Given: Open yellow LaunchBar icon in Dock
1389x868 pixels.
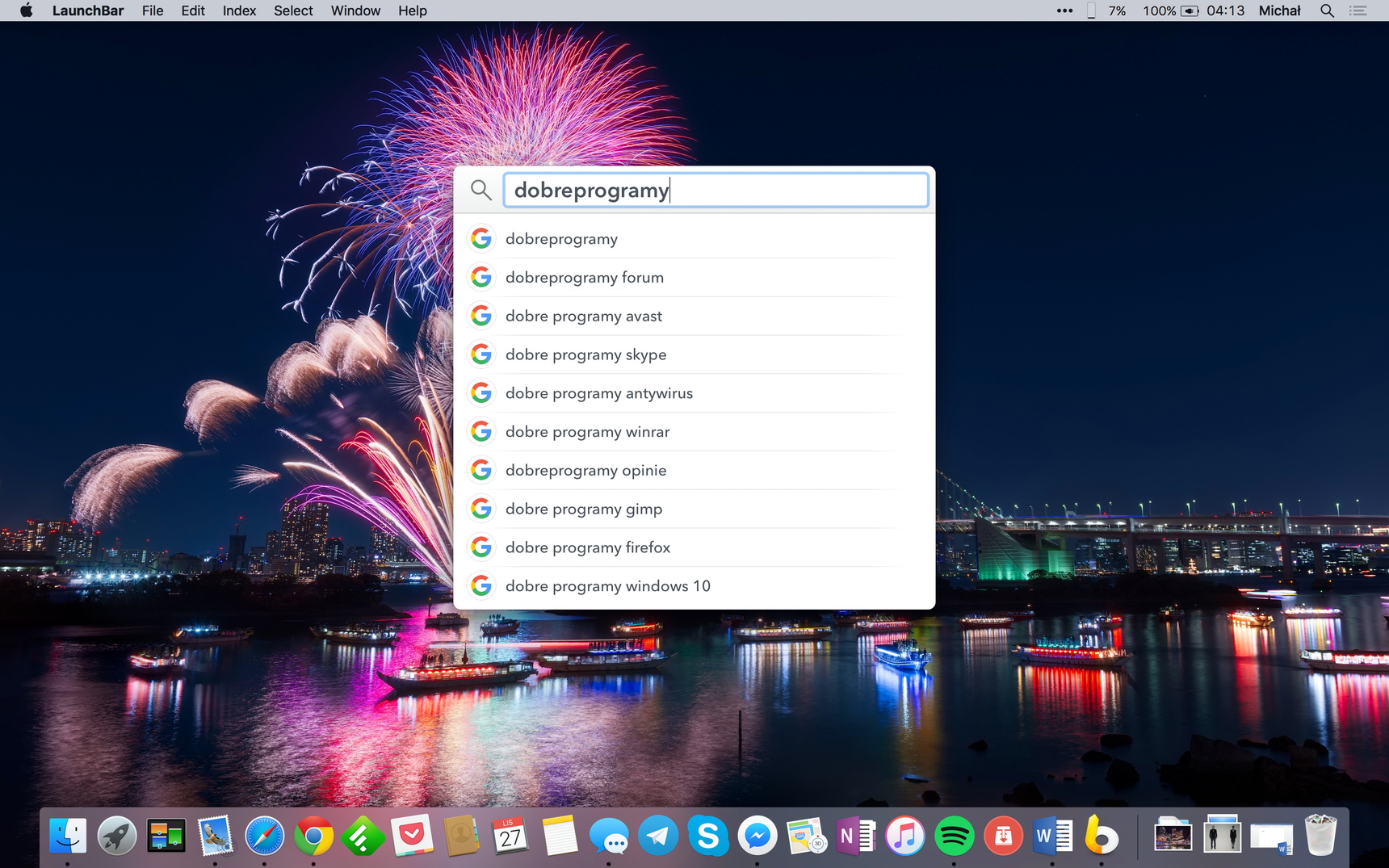Looking at the screenshot, I should [1102, 836].
